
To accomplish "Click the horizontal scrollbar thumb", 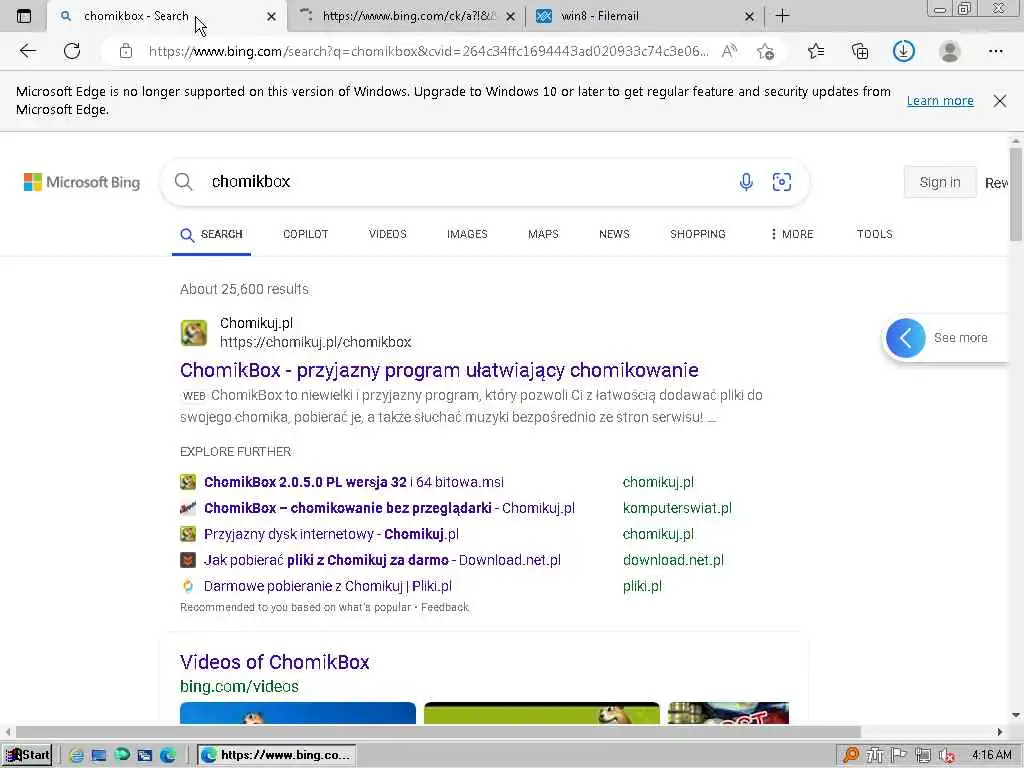I will pos(438,732).
